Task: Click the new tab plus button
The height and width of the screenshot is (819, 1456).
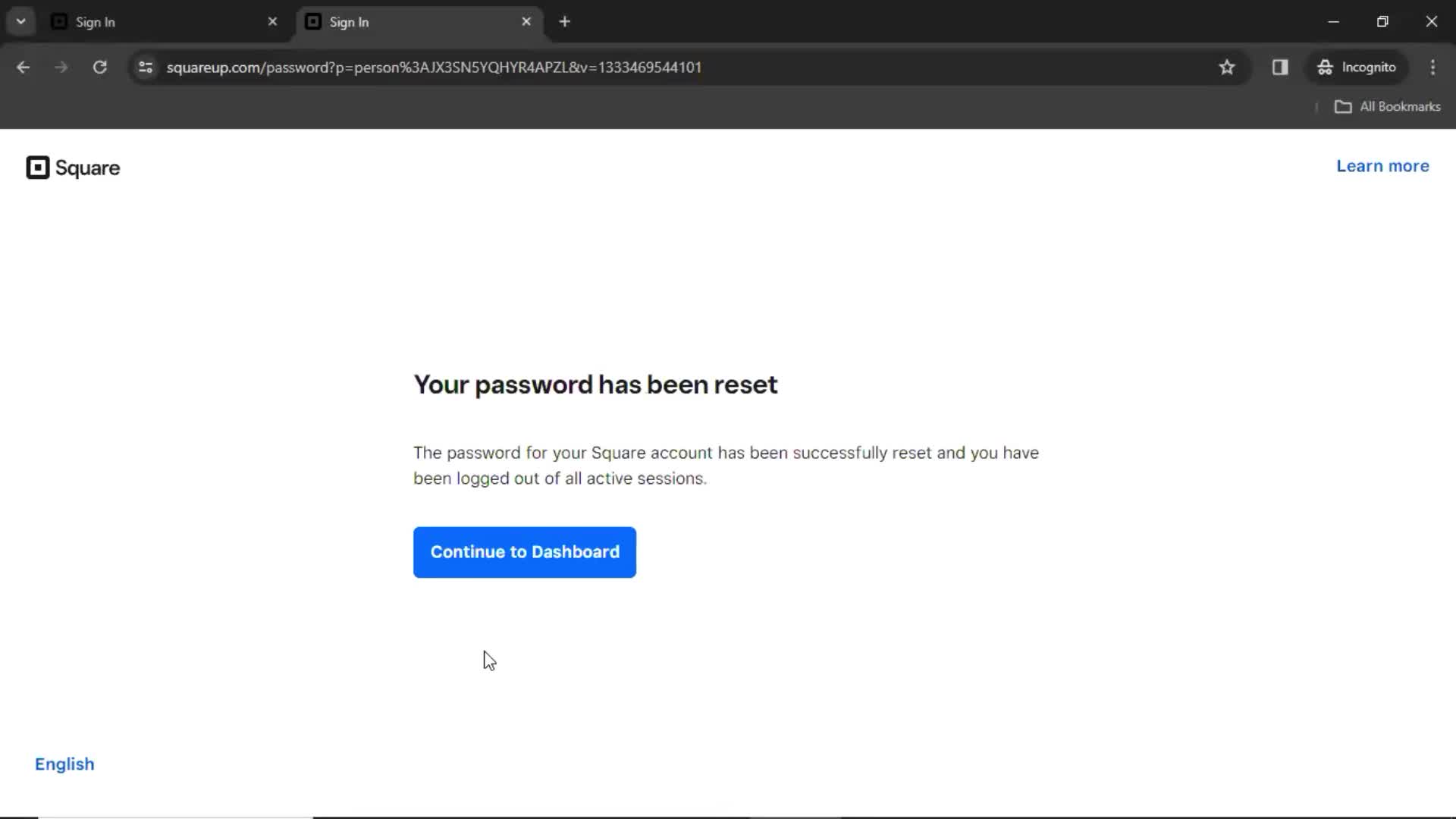Action: (565, 22)
